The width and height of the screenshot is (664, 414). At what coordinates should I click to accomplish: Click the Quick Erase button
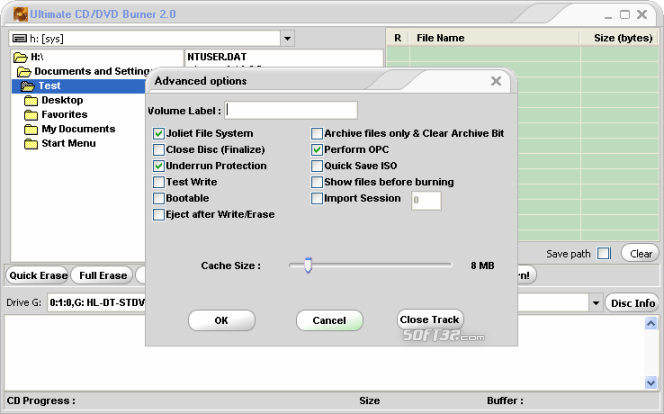[x=37, y=276]
